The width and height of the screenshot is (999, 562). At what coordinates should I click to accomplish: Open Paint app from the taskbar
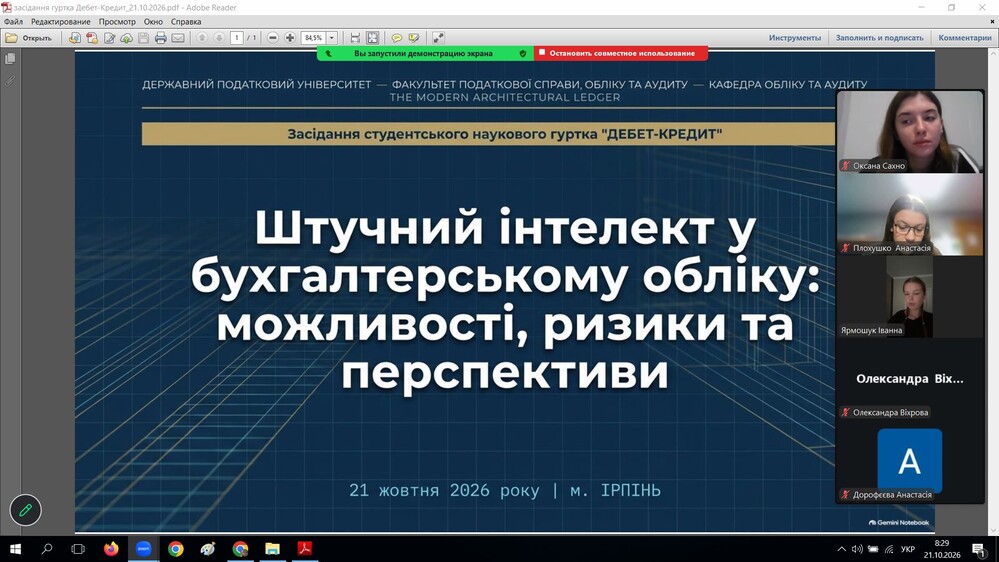click(x=208, y=549)
